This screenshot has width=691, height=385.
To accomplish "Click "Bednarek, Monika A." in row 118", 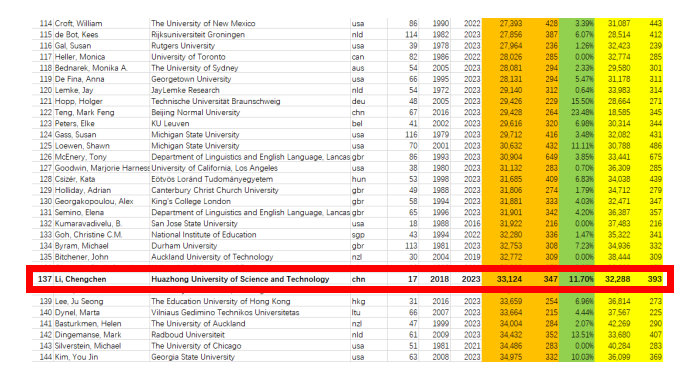I will [91, 68].
